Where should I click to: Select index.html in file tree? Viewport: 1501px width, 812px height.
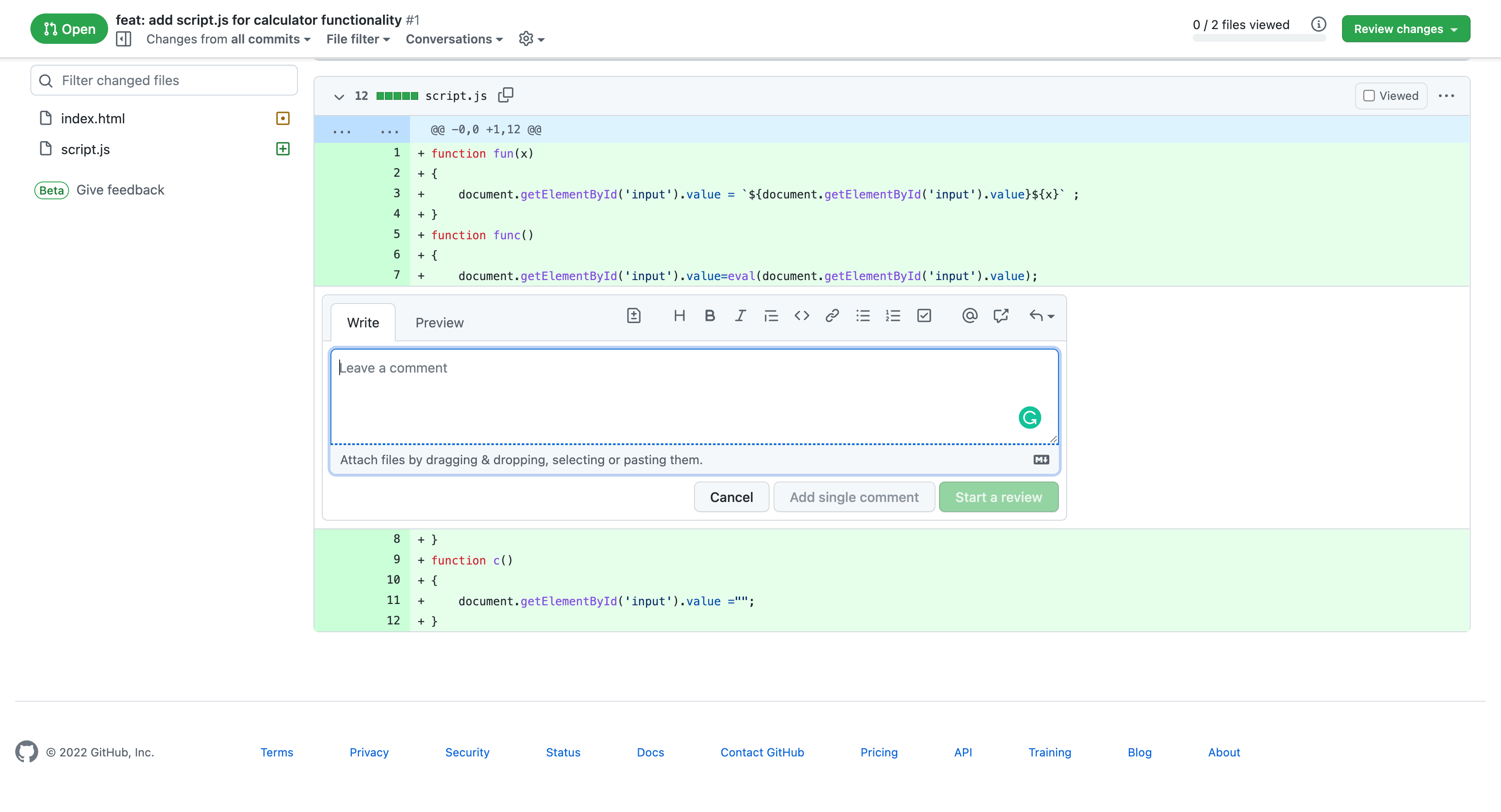(x=93, y=118)
